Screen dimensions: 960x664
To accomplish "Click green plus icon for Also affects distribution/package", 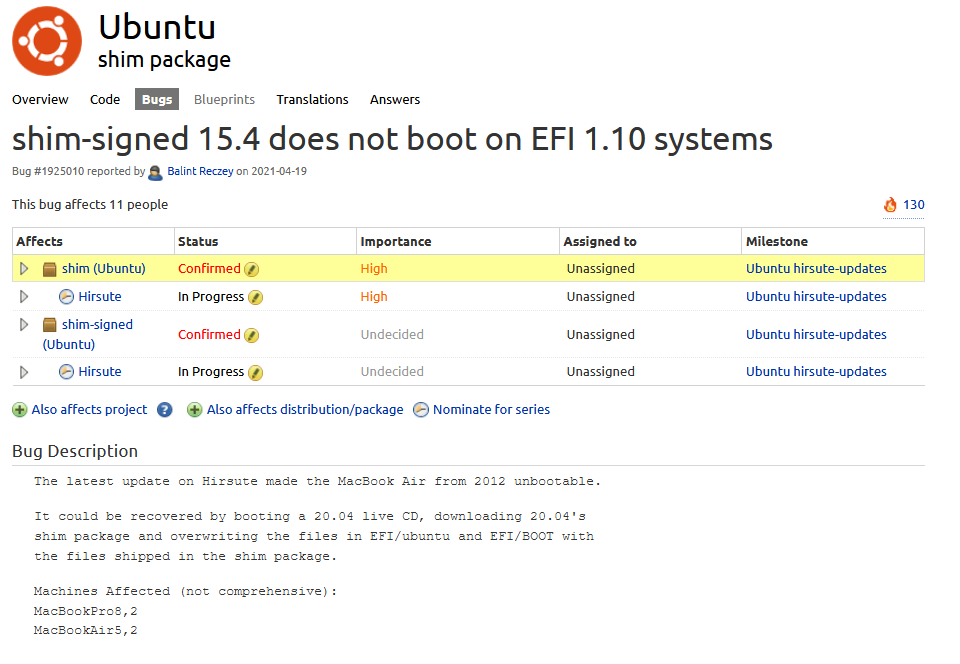I will (195, 410).
